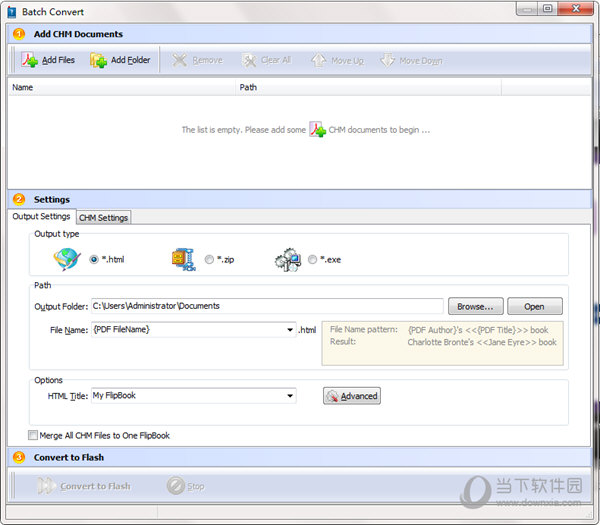
Task: Click the Open output folder button
Action: point(535,307)
